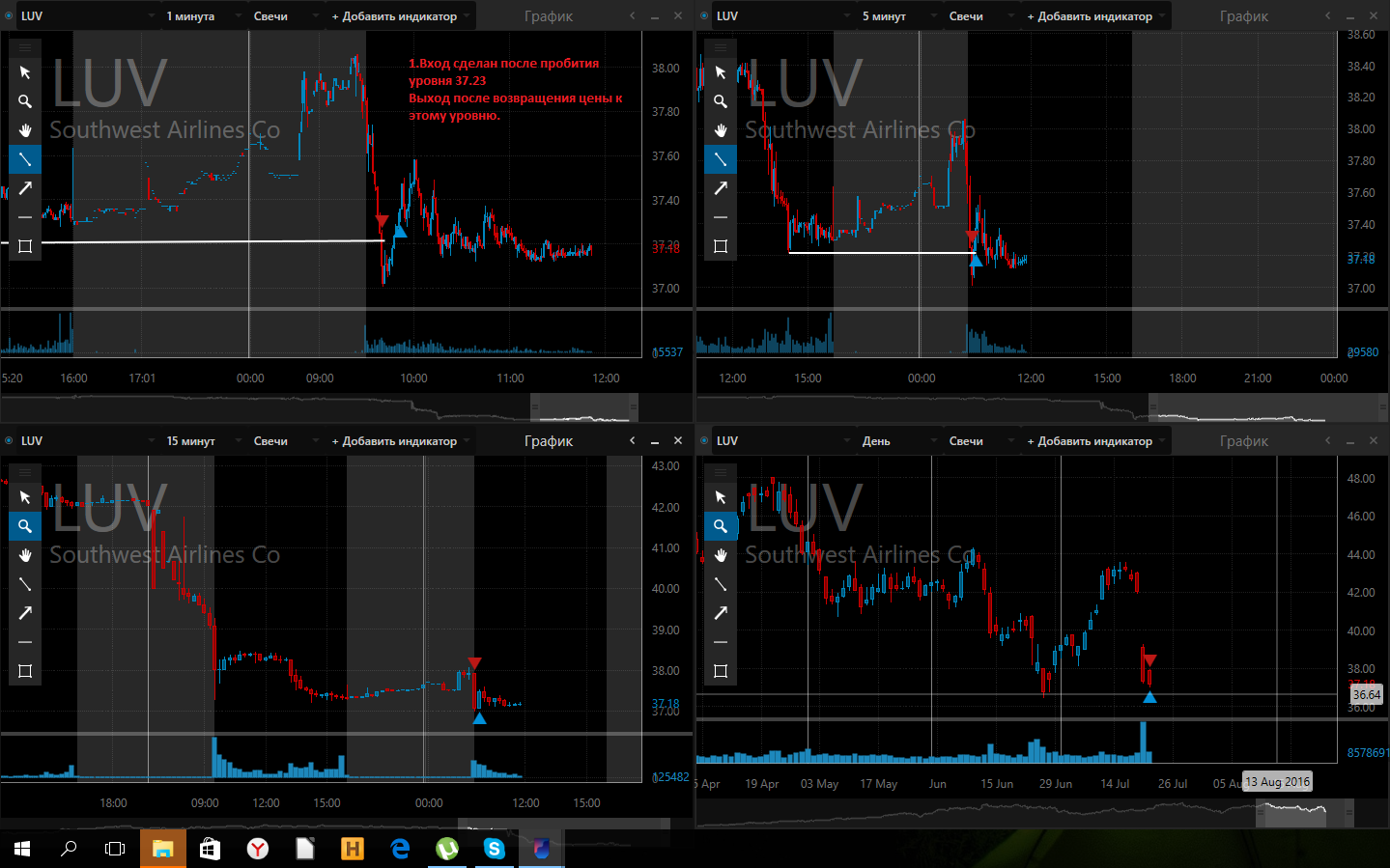The image size is (1390, 868).
Task: Click the zoom magnifier in the День chart
Action: tap(721, 526)
